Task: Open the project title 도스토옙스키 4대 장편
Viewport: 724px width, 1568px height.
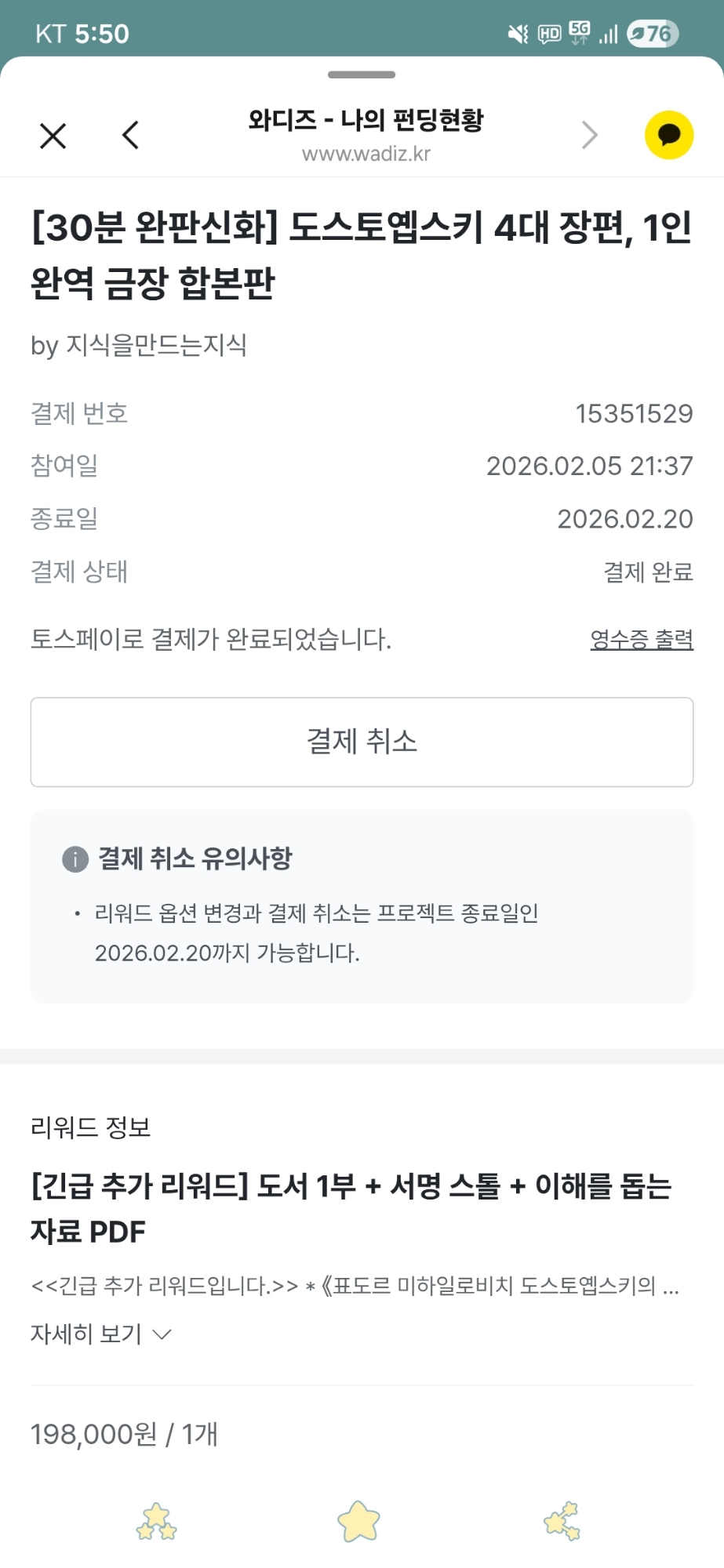Action: tap(361, 255)
